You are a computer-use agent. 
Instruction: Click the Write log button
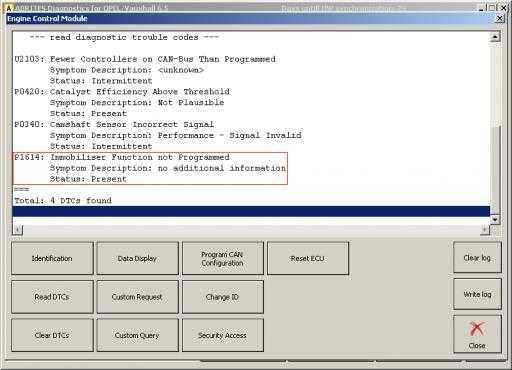tap(477, 294)
